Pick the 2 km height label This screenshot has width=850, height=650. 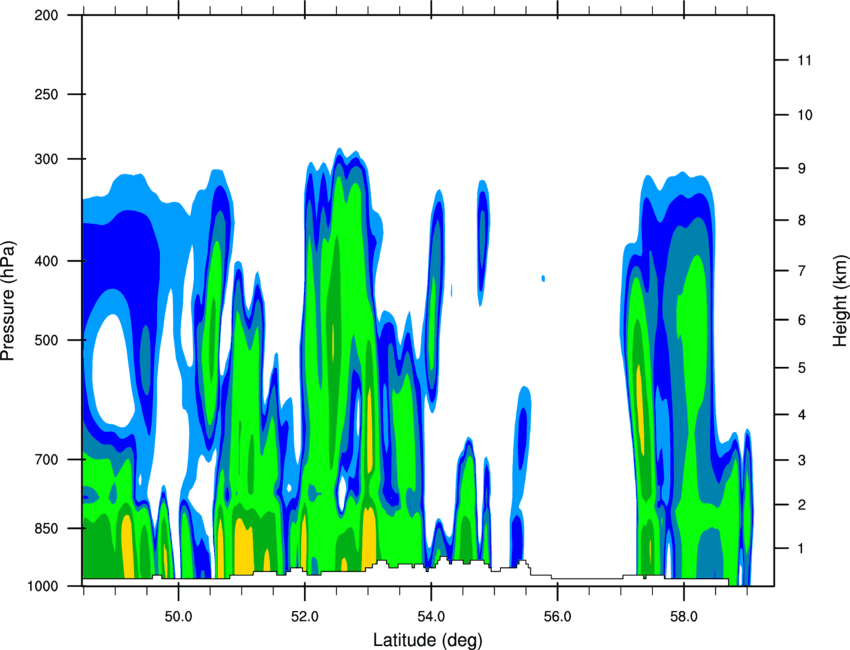coord(802,505)
